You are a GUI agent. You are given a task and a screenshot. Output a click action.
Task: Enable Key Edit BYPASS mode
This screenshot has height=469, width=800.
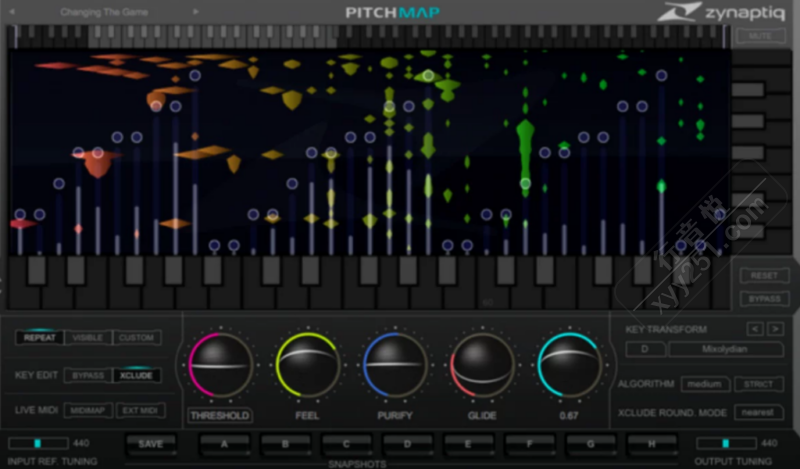tap(88, 376)
